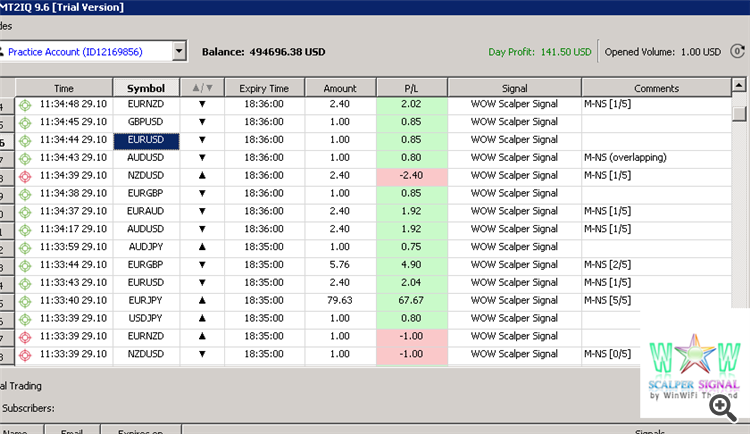This screenshot has width=750, height=434.
Task: Sort trades by the Symbol column header
Action: 146,88
